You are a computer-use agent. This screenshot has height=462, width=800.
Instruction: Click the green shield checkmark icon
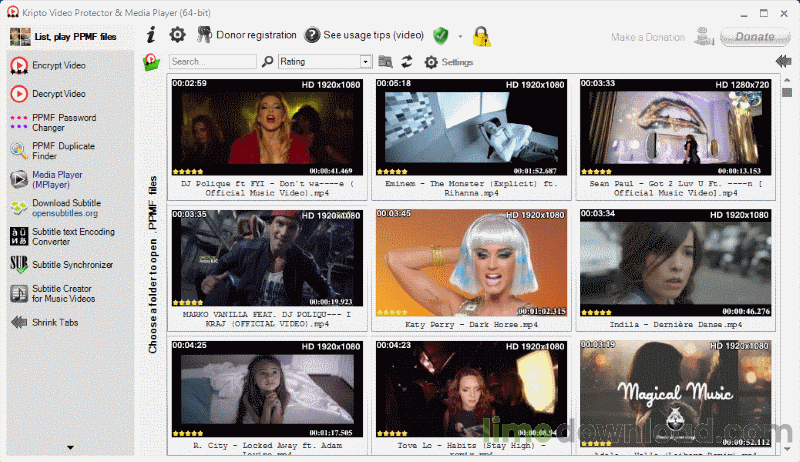click(441, 35)
